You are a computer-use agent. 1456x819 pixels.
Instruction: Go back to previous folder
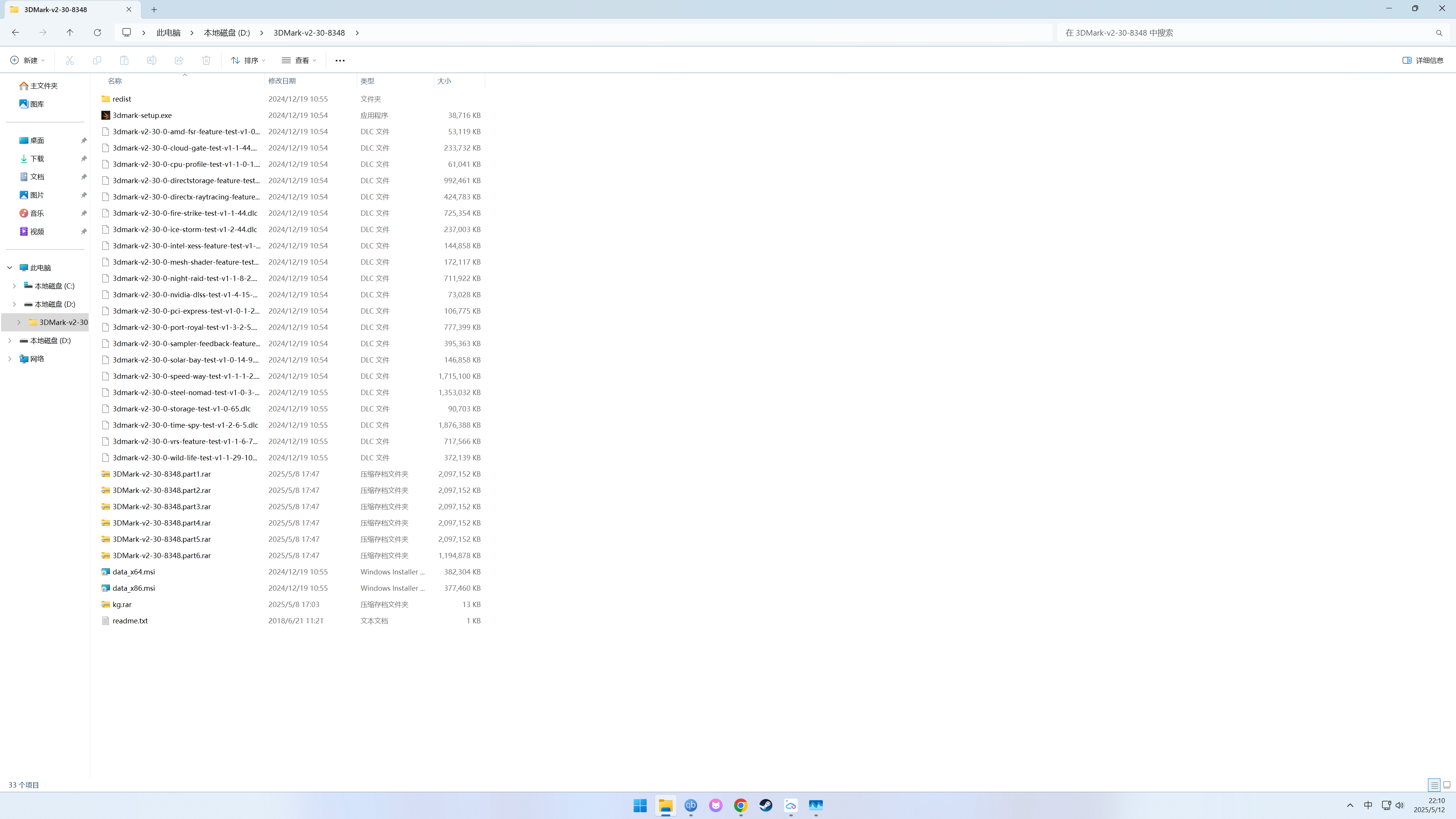(15, 33)
